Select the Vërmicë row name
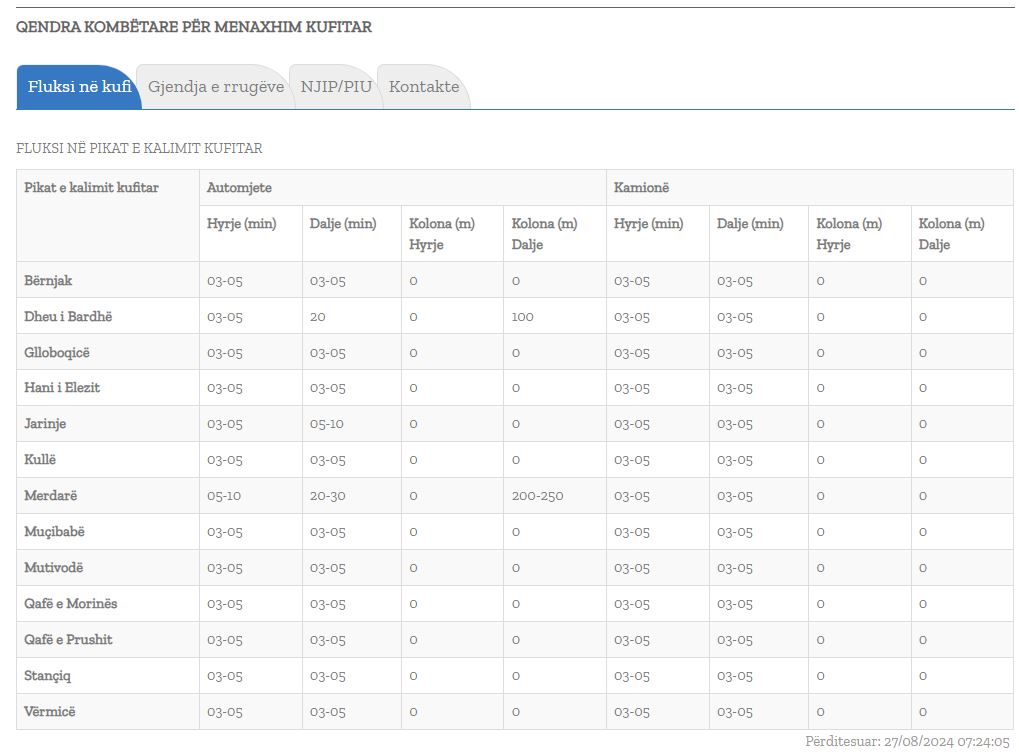The height and width of the screenshot is (754, 1019). 50,712
